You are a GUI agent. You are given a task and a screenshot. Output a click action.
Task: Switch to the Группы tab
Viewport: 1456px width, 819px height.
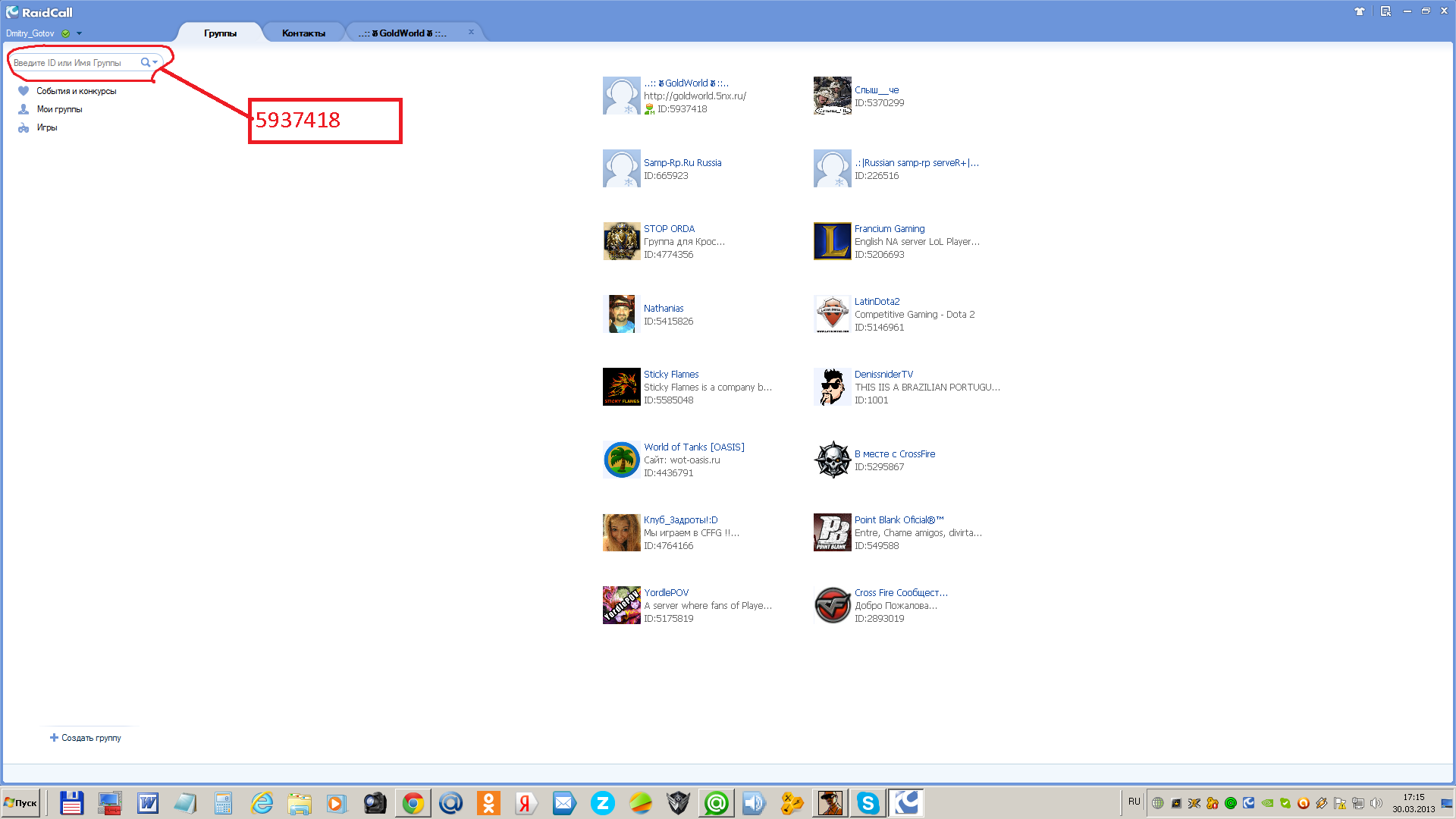tap(220, 33)
